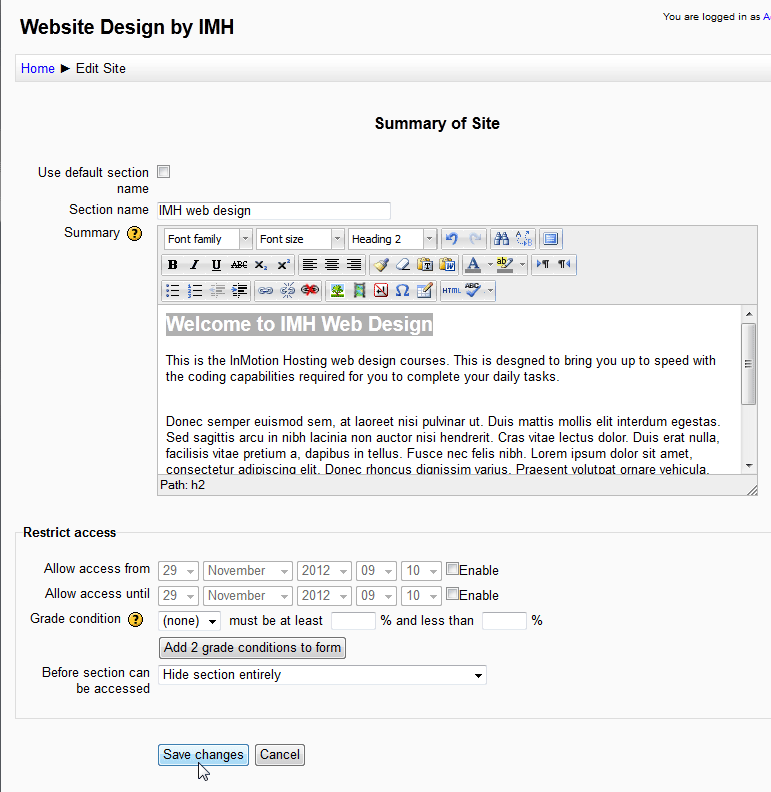The image size is (771, 792).
Task: Set left-to-right text direction
Action: 543,264
